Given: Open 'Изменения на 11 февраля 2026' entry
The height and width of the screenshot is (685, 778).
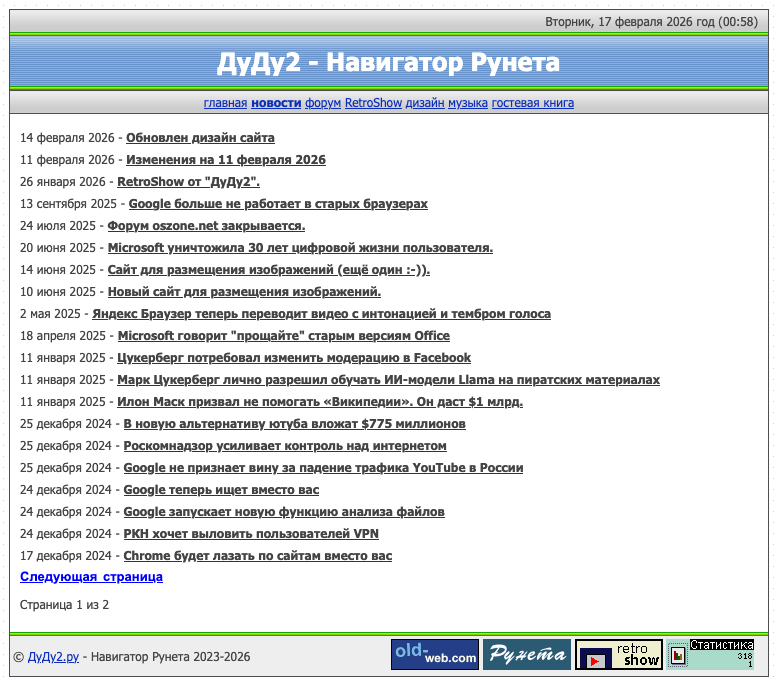Looking at the screenshot, I should (x=225, y=160).
